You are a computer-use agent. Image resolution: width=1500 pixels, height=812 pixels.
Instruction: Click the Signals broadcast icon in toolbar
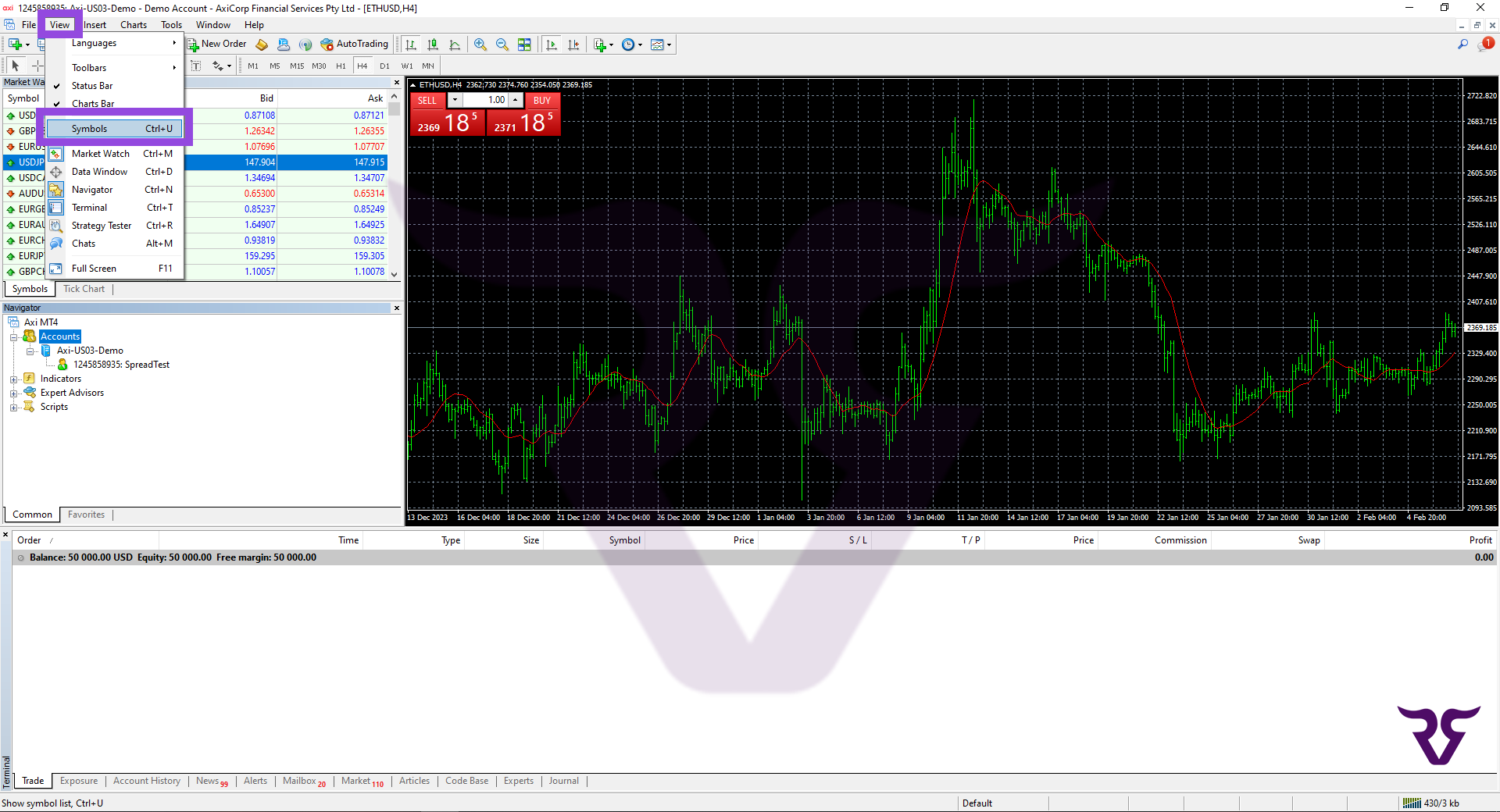[305, 45]
